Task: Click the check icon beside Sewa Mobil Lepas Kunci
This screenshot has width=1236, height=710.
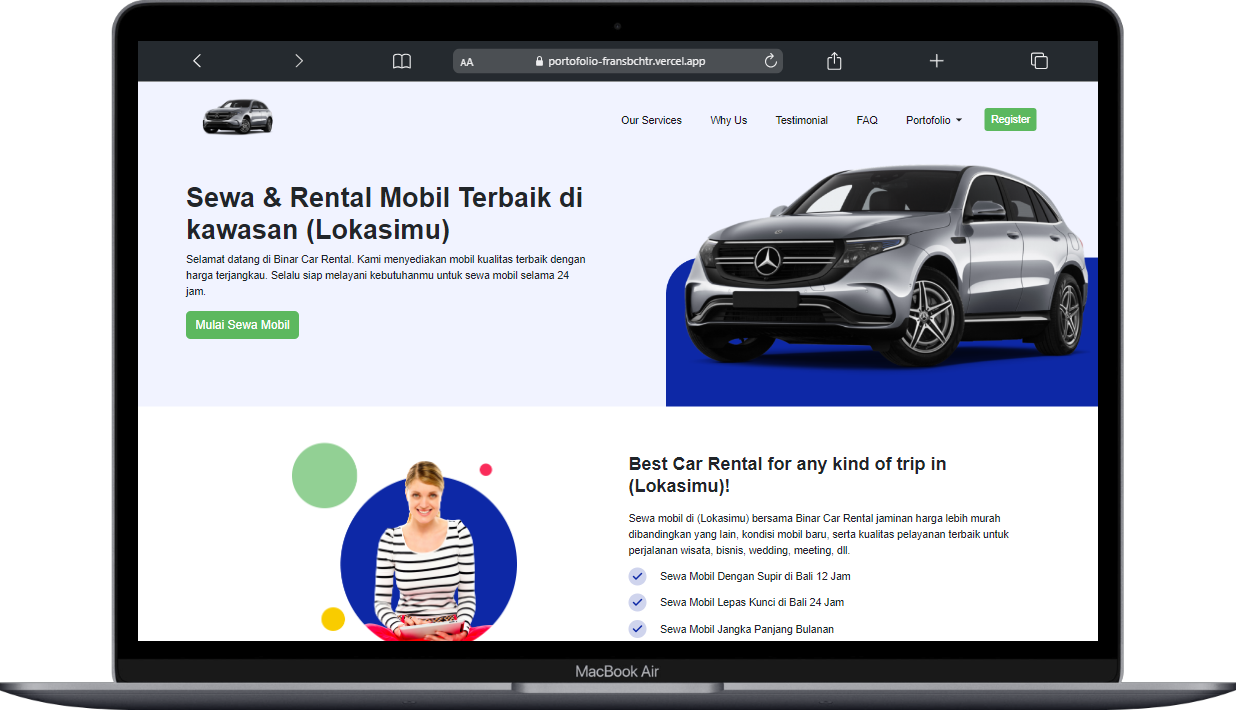Action: [x=637, y=602]
